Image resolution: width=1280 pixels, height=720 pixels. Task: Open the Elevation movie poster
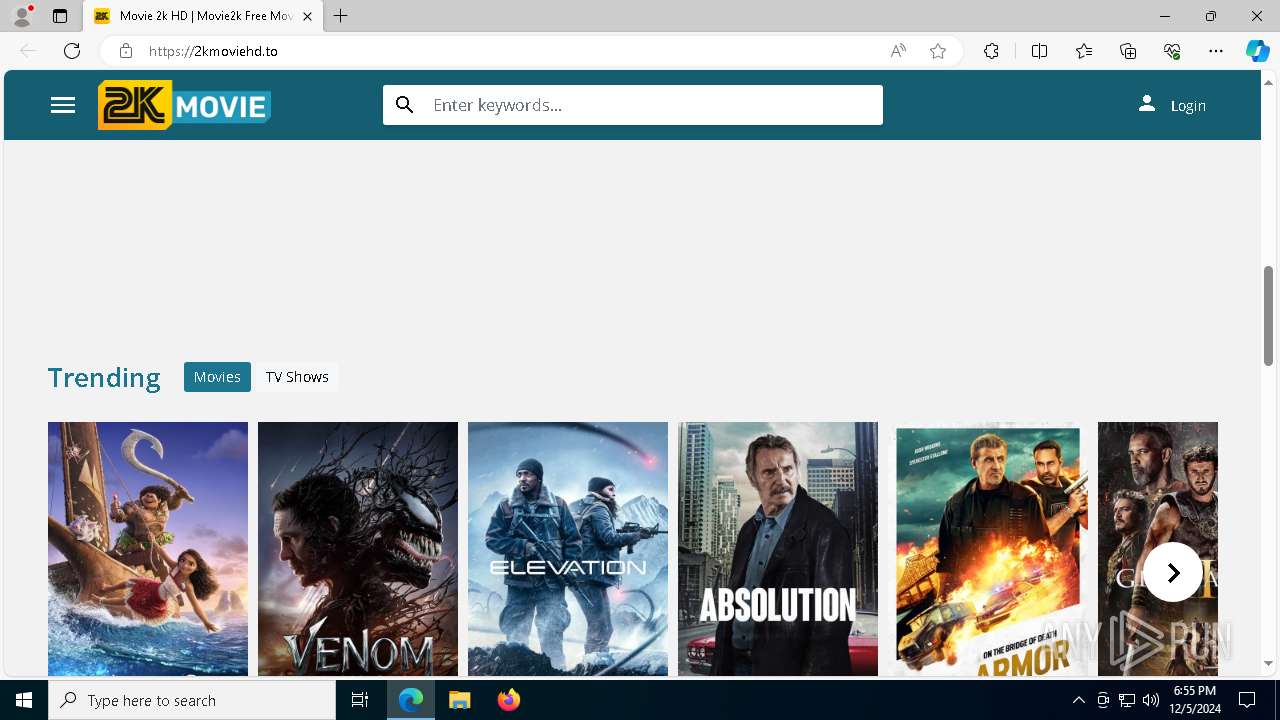coord(568,549)
